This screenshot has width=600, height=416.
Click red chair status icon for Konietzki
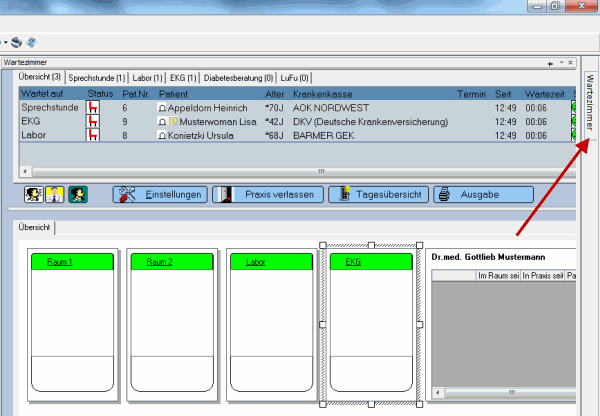94,135
